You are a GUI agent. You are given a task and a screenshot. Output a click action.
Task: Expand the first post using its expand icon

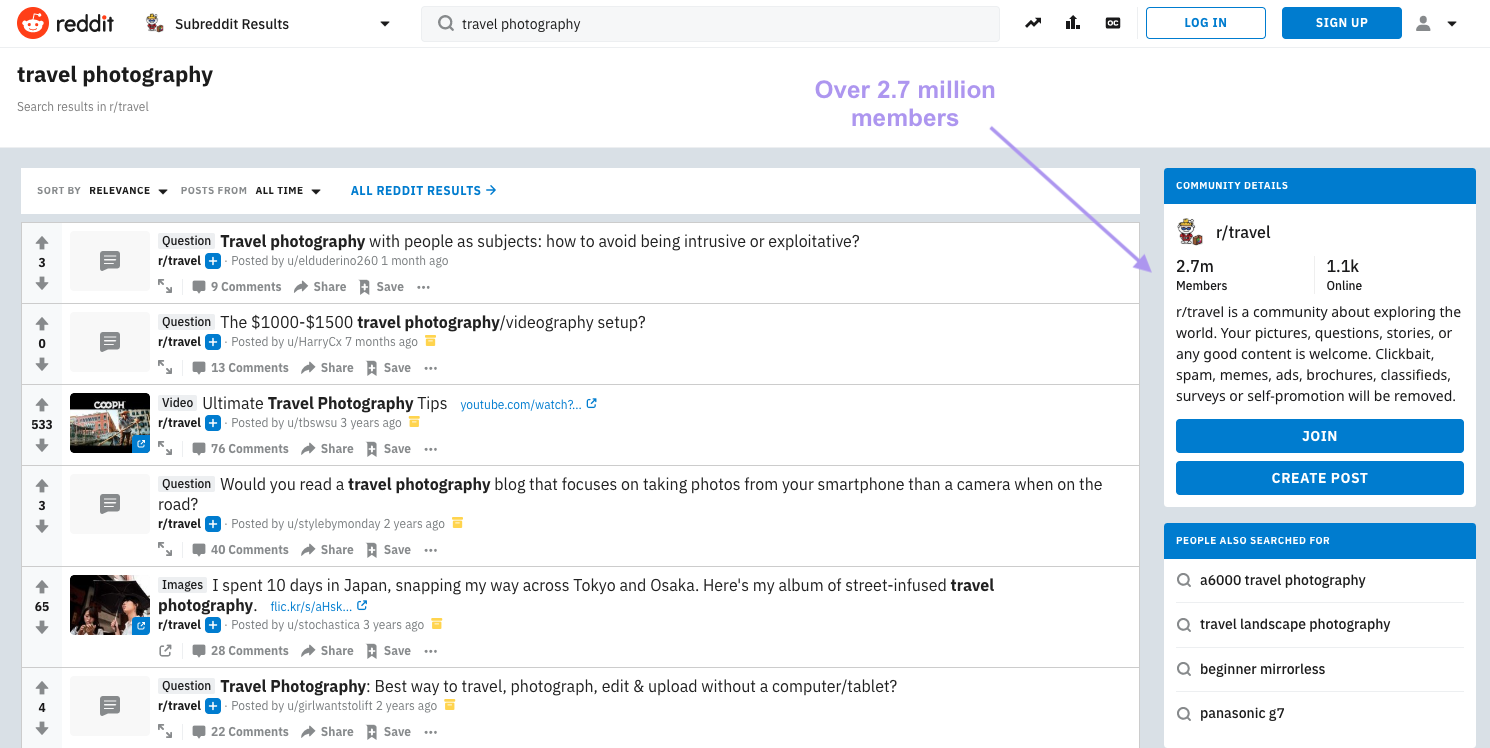click(x=164, y=286)
